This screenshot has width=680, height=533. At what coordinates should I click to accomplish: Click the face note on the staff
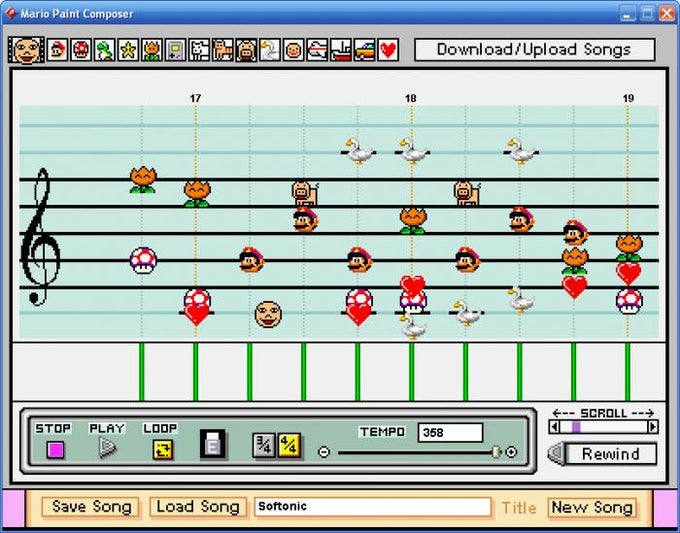(268, 314)
